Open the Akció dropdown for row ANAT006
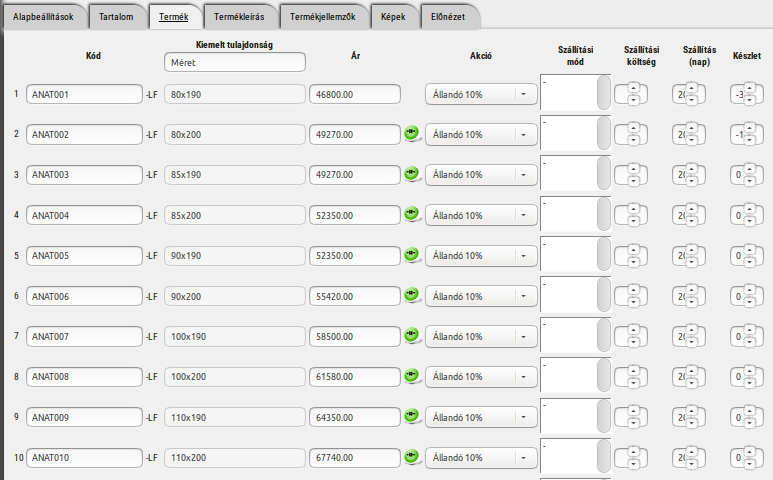Image resolution: width=773 pixels, height=480 pixels. click(481, 296)
